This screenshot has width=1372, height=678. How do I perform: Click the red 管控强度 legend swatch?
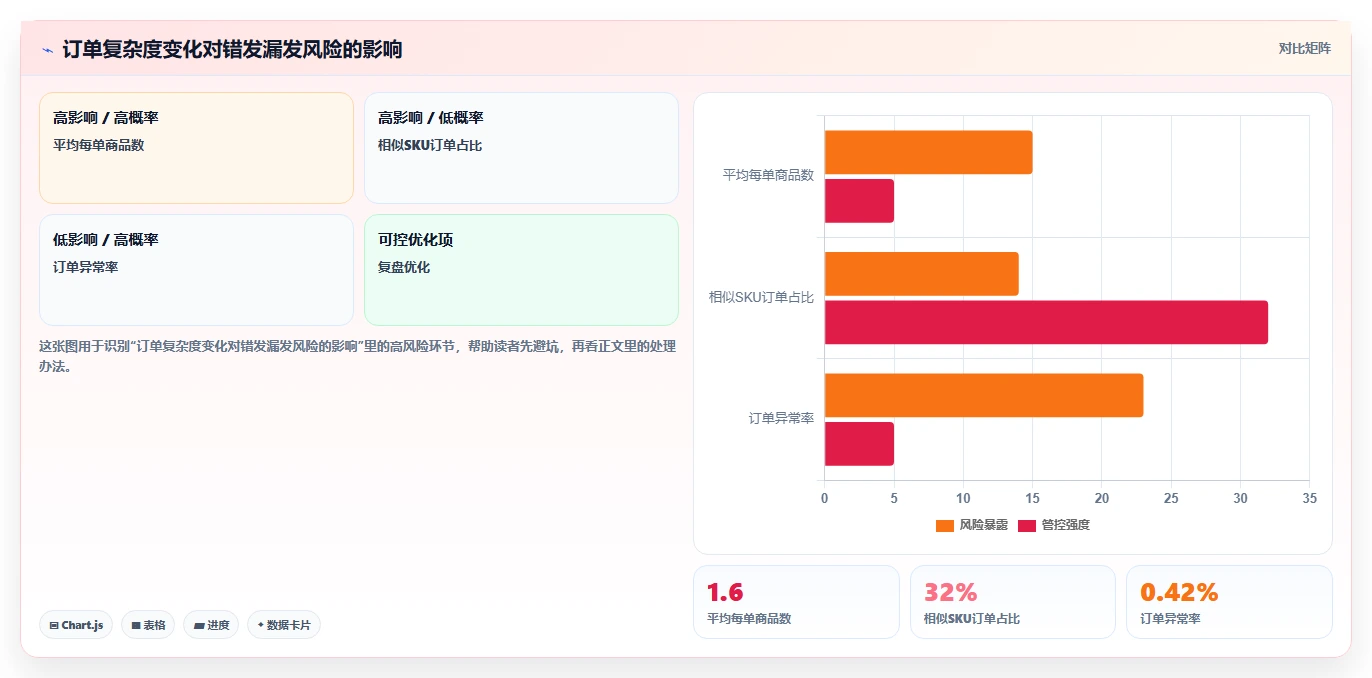point(1027,526)
